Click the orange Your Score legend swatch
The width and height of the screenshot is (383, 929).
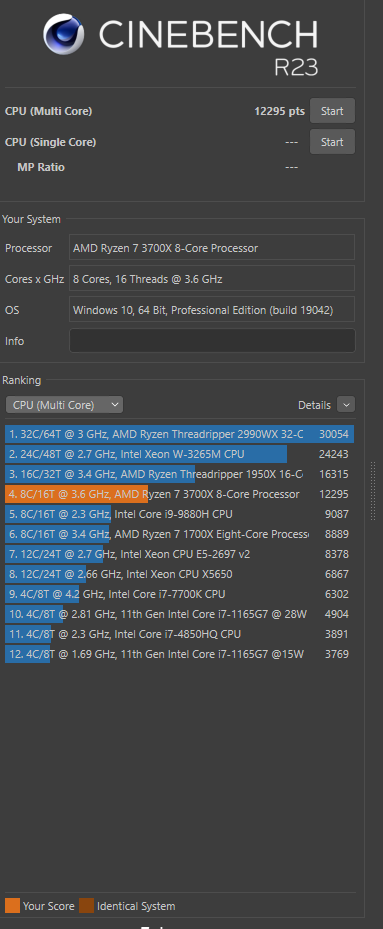click(x=12, y=905)
